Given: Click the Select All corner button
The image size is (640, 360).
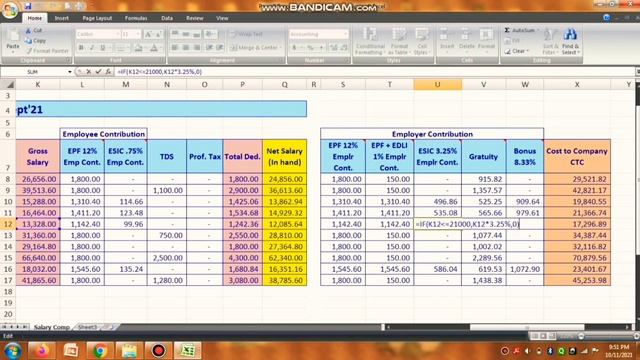Looking at the screenshot, I should tap(8, 84).
